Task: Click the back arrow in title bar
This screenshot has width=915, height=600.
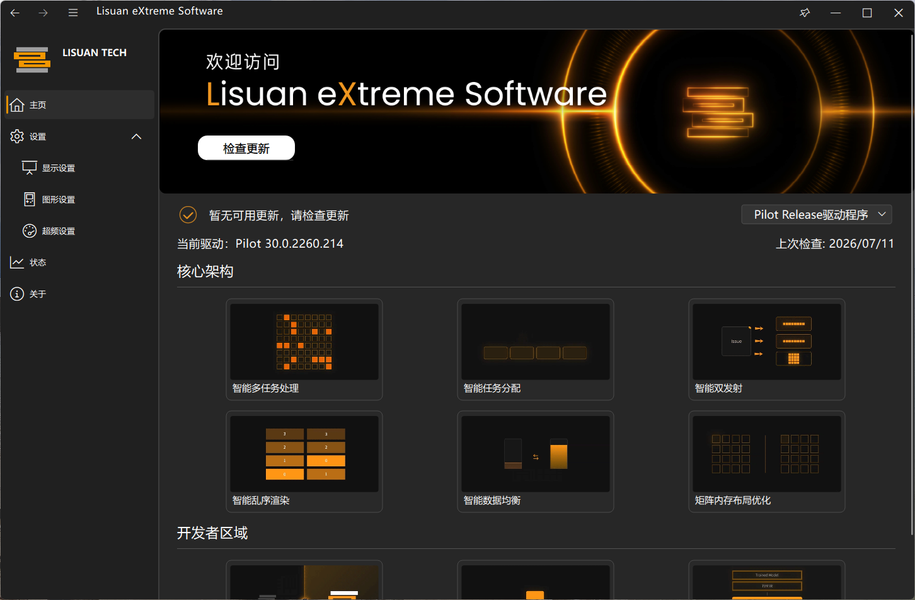Action: [15, 12]
